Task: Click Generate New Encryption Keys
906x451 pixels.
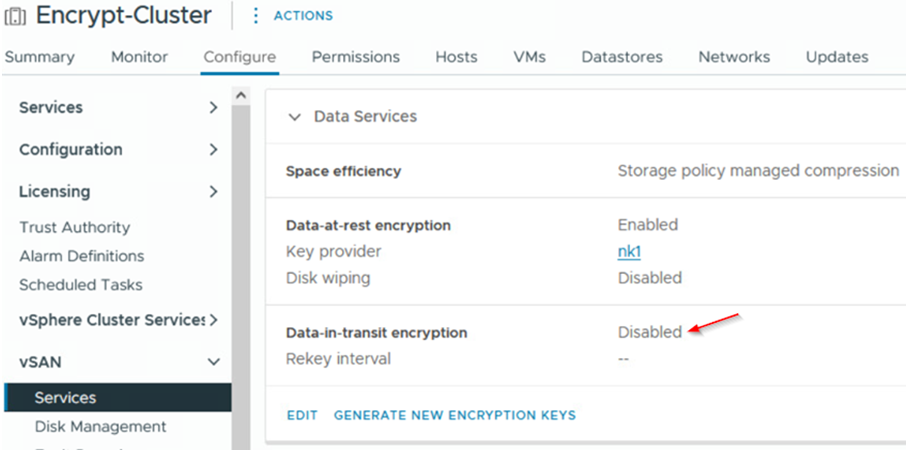Action: pyautogui.click(x=455, y=415)
